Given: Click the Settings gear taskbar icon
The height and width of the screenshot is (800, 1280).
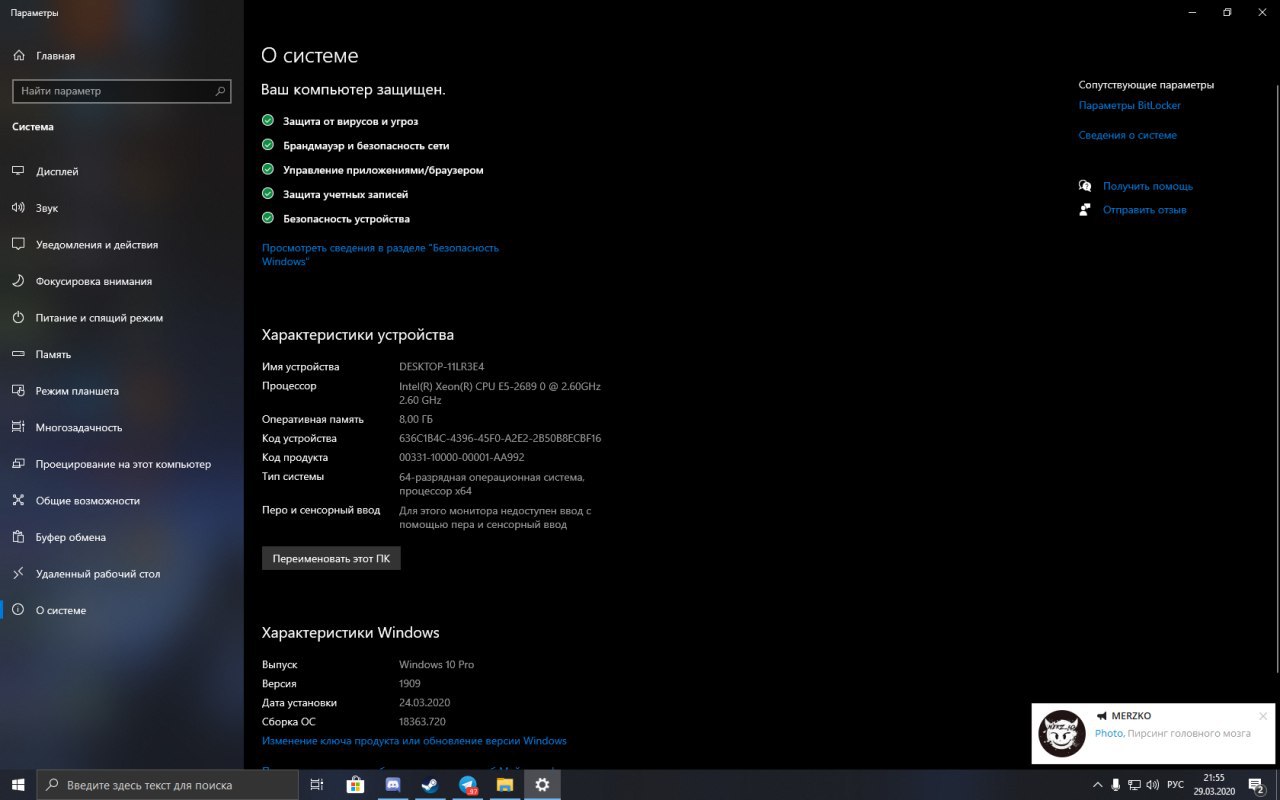Looking at the screenshot, I should (542, 785).
